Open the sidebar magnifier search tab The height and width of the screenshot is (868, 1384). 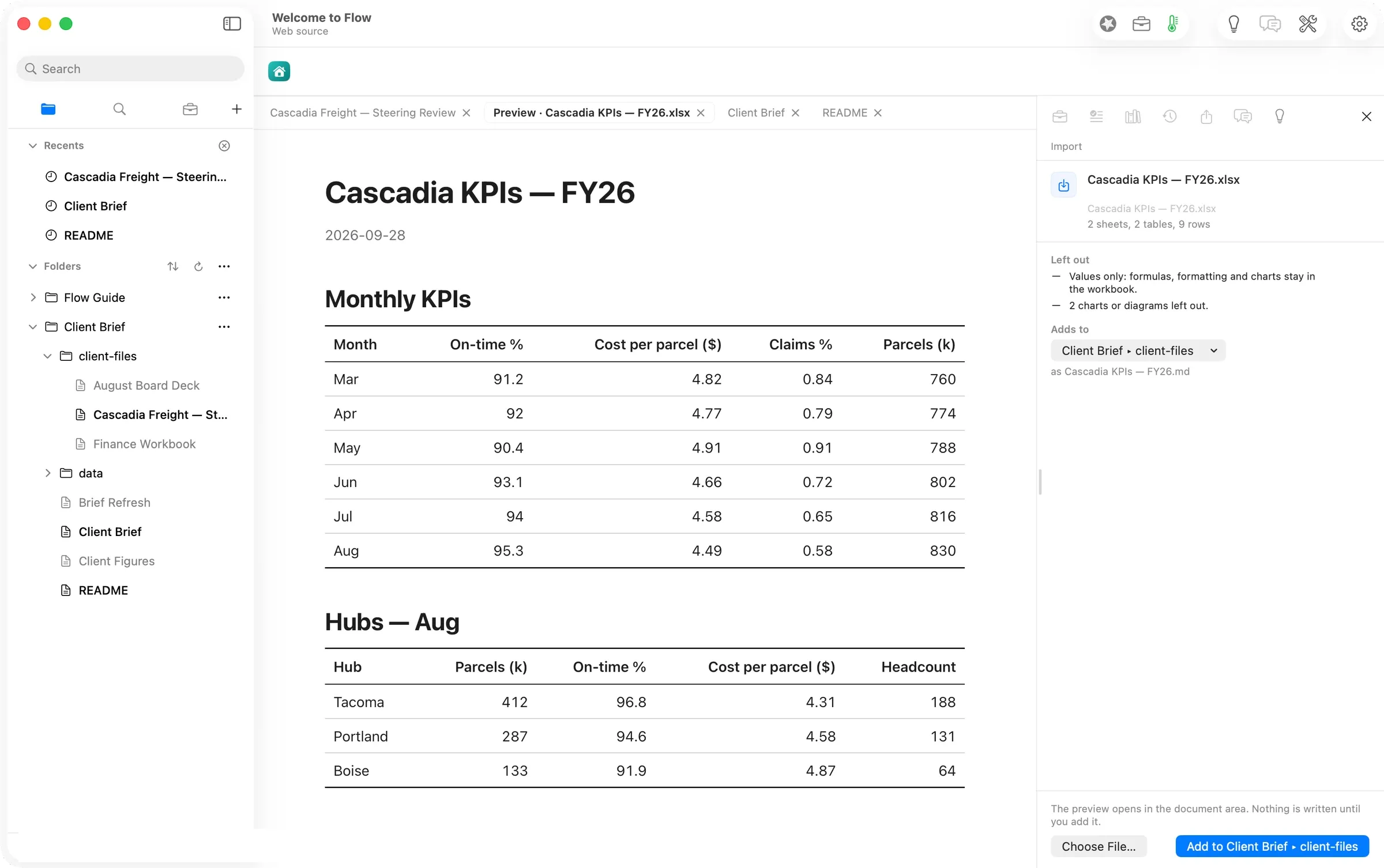coord(119,109)
